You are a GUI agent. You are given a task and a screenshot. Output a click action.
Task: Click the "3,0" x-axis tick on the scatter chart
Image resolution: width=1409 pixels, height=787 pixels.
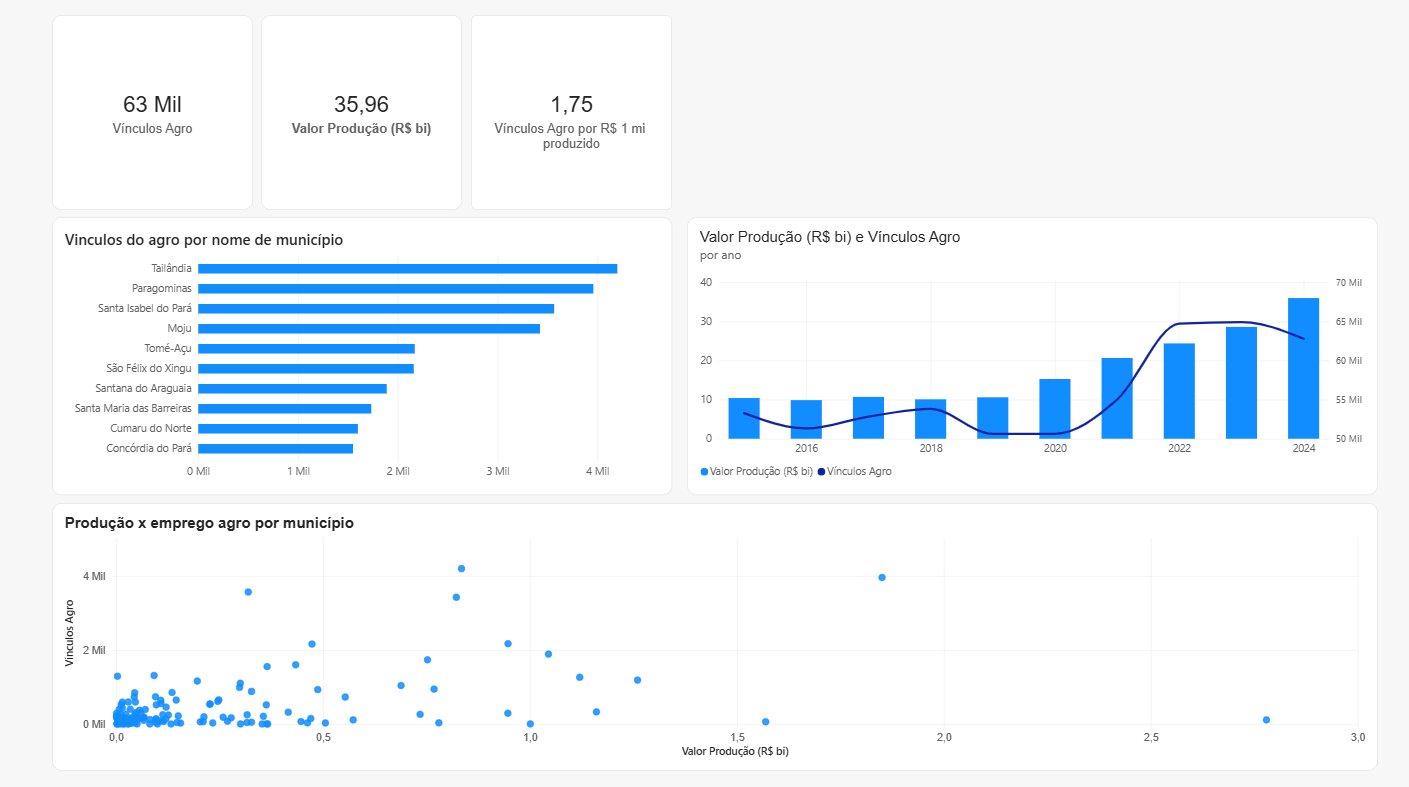coord(1357,737)
